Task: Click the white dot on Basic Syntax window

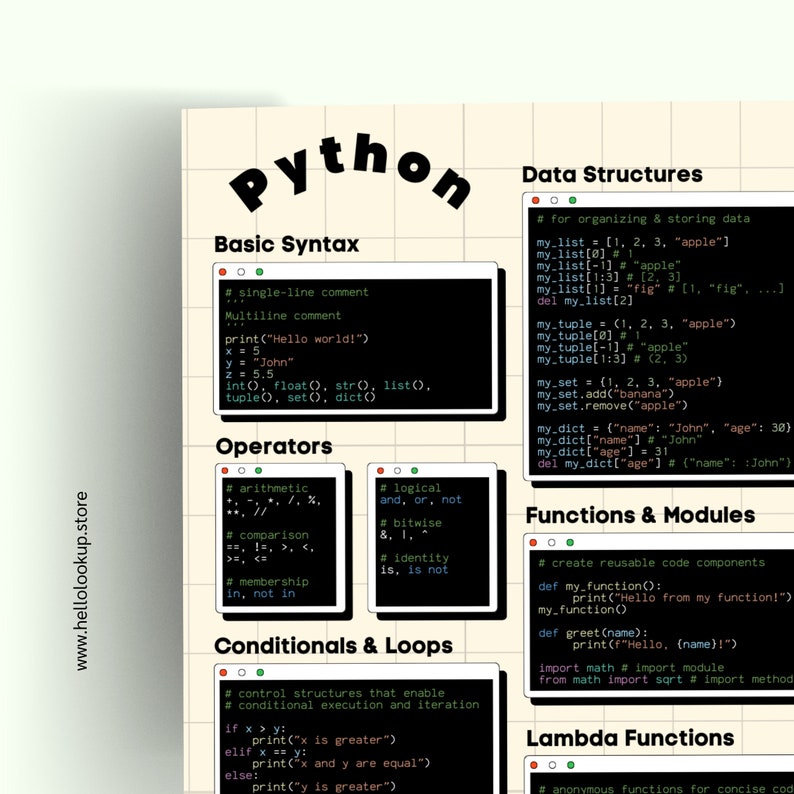Action: pyautogui.click(x=241, y=272)
